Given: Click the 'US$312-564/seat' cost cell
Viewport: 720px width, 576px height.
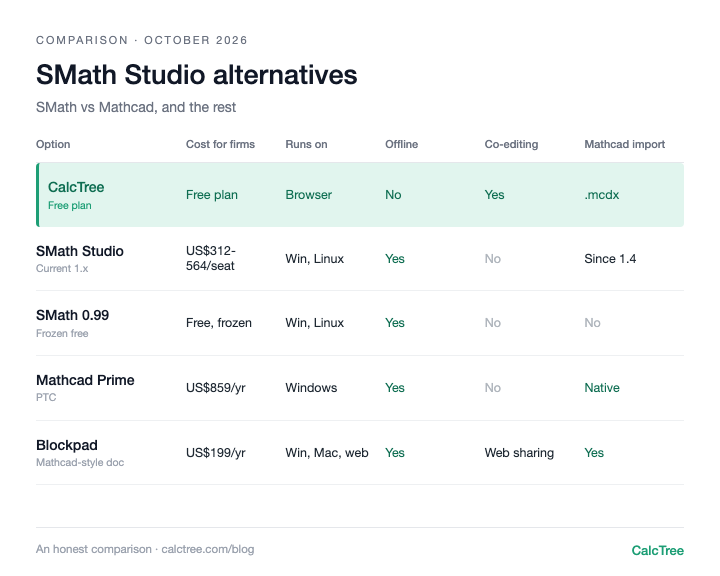Looking at the screenshot, I should click(211, 258).
